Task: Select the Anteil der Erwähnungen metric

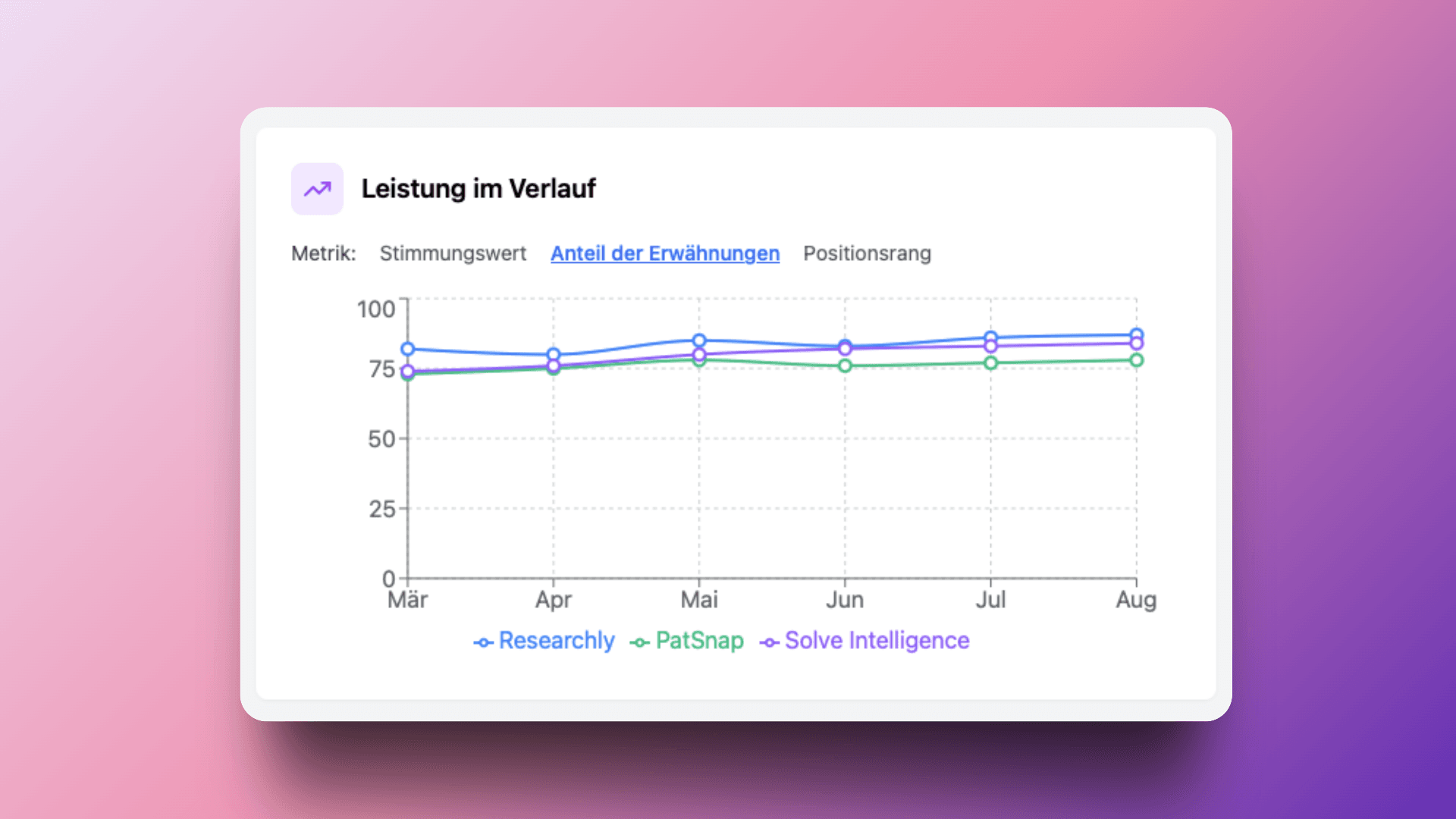Action: pyautogui.click(x=665, y=253)
